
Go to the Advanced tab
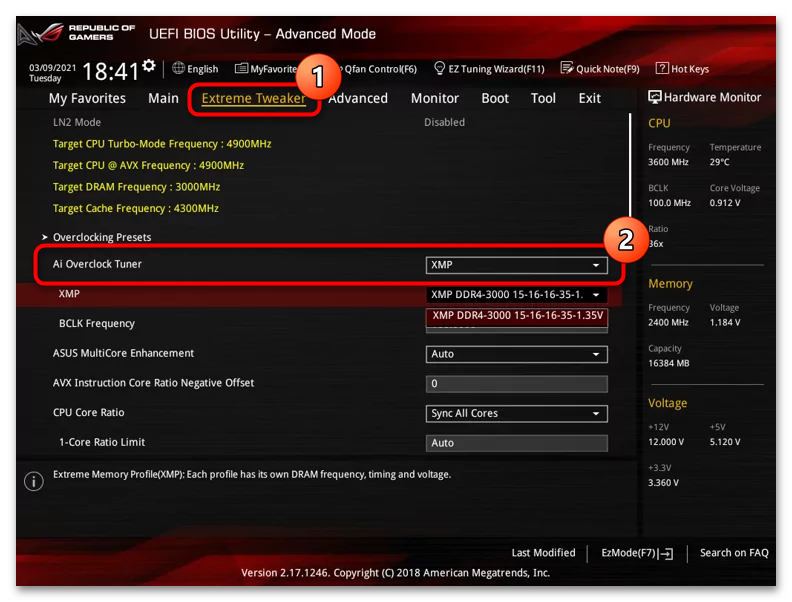coord(358,98)
